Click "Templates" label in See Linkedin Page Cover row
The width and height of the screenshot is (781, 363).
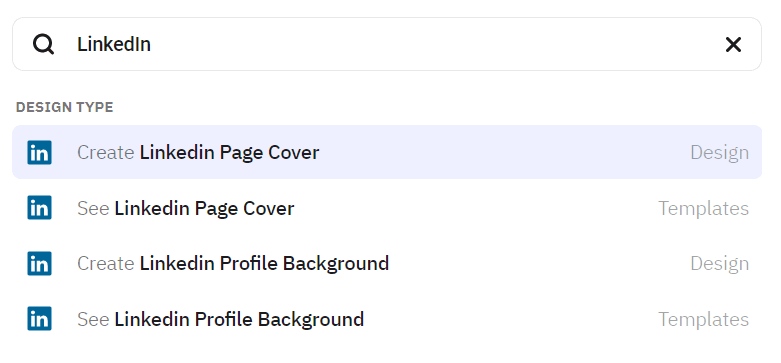click(703, 208)
